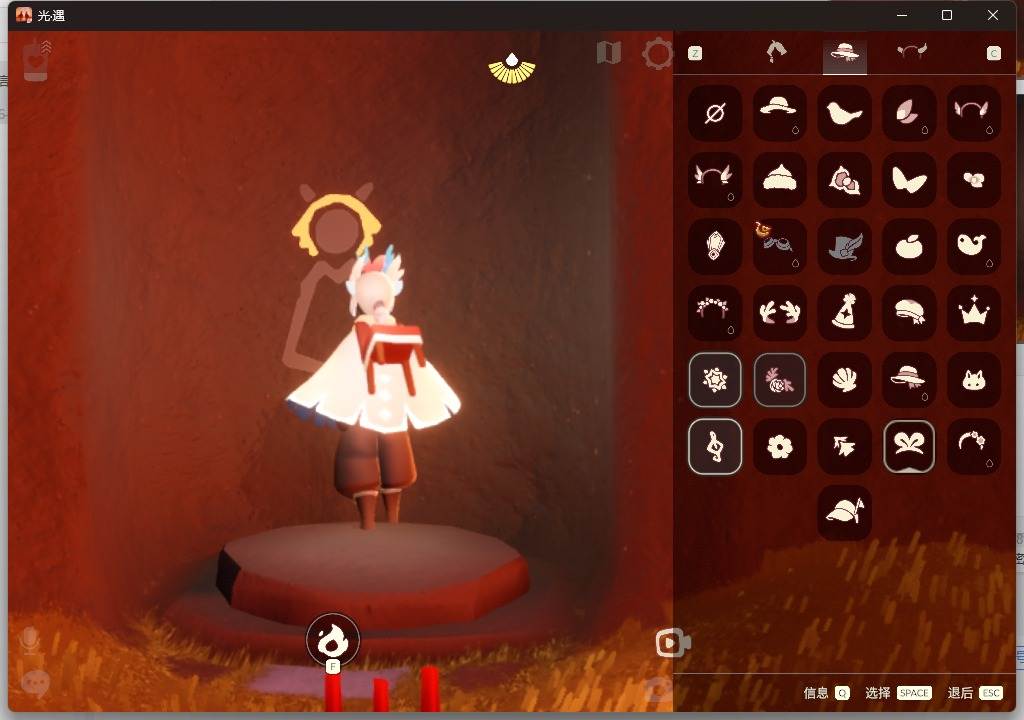Select the star party cone hat
The width and height of the screenshot is (1024, 720).
[844, 313]
